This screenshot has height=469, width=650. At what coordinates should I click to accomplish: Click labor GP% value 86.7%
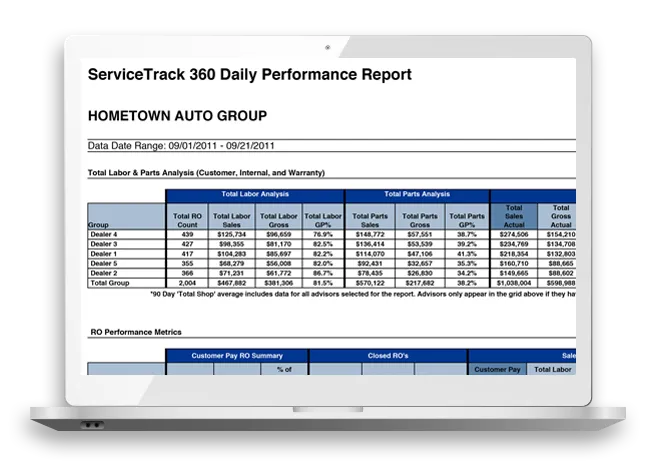323,273
